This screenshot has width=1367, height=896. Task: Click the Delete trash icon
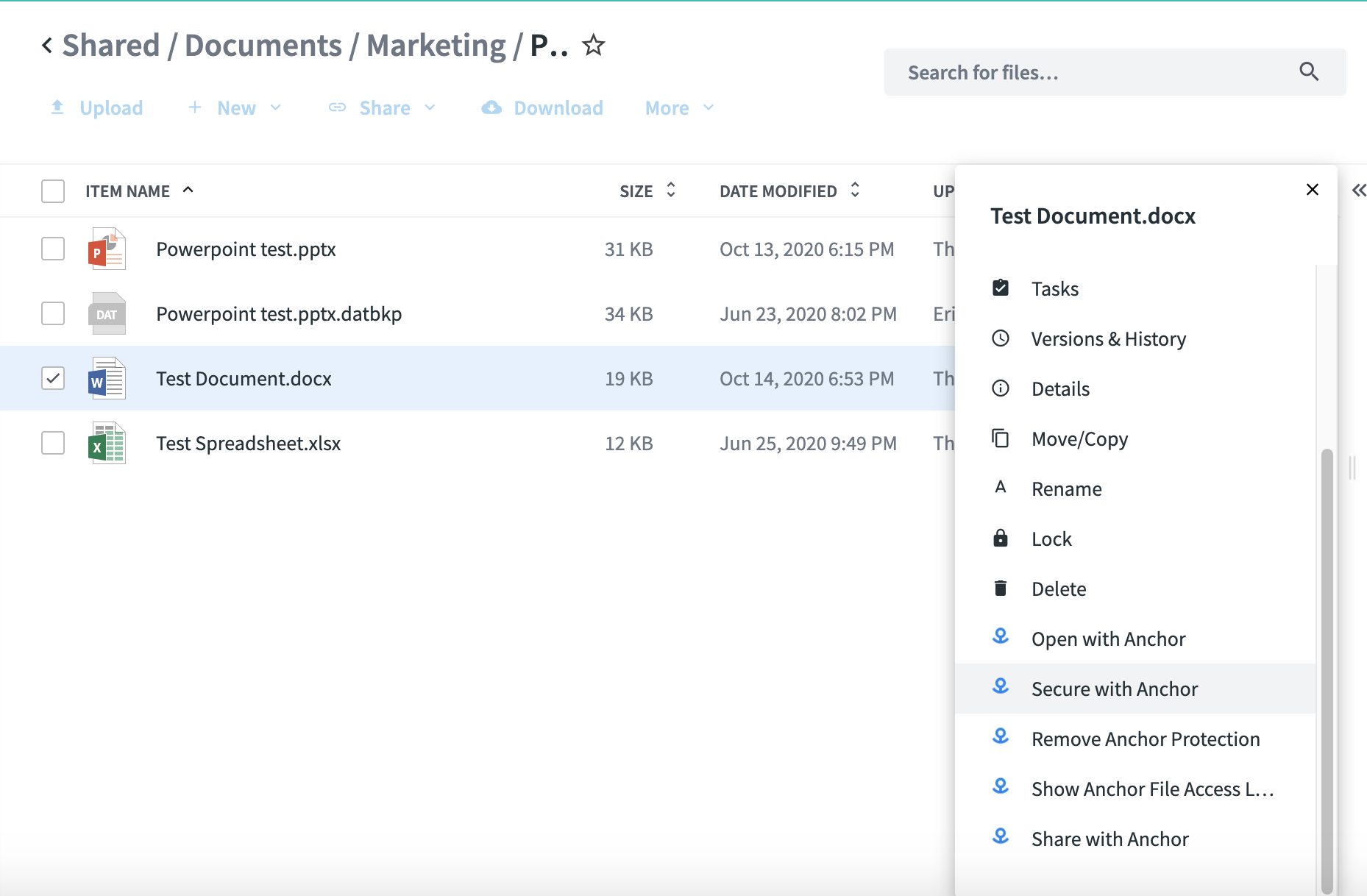(1001, 589)
